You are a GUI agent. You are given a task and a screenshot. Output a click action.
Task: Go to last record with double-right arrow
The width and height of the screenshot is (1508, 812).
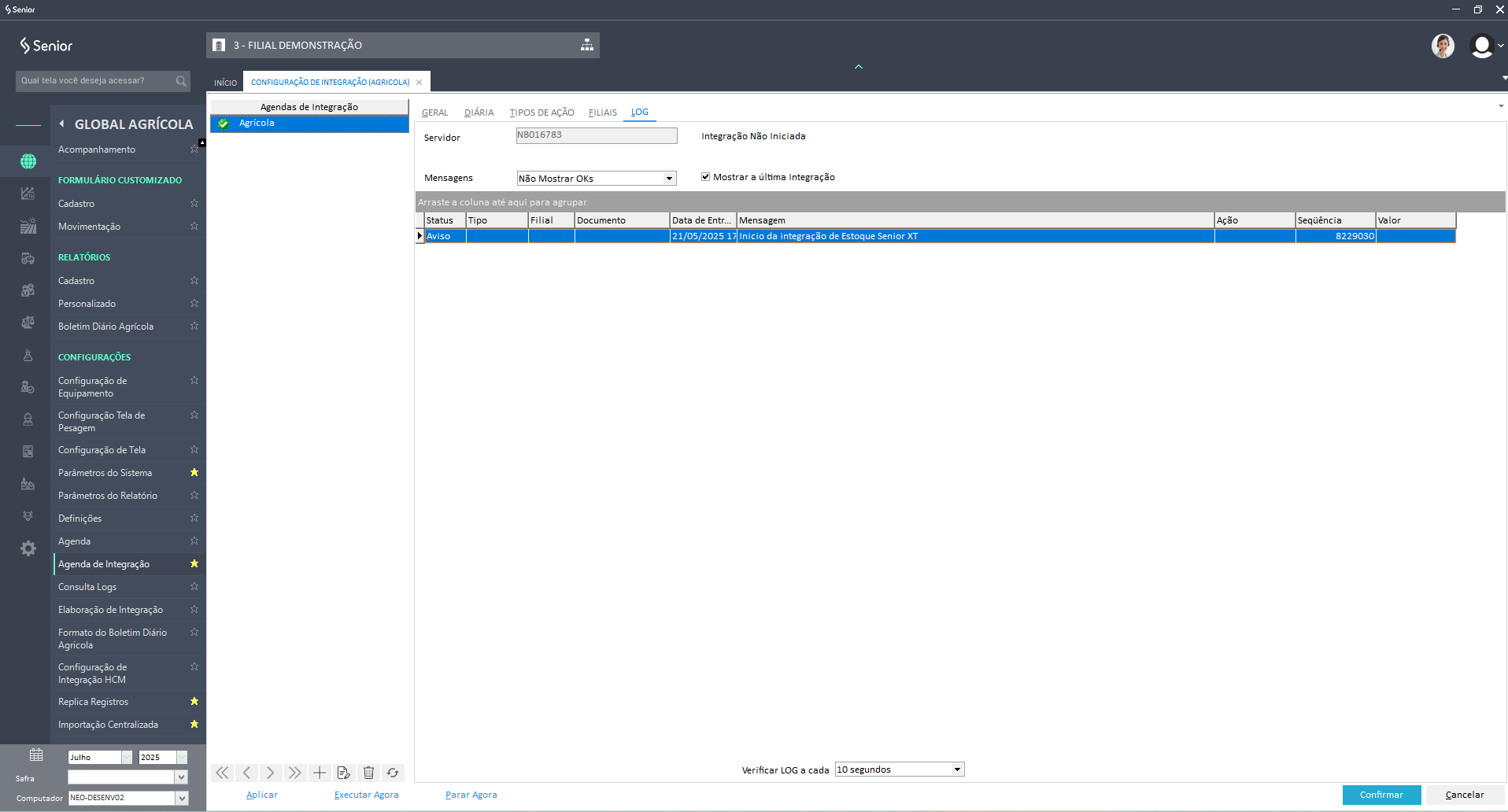click(x=295, y=773)
